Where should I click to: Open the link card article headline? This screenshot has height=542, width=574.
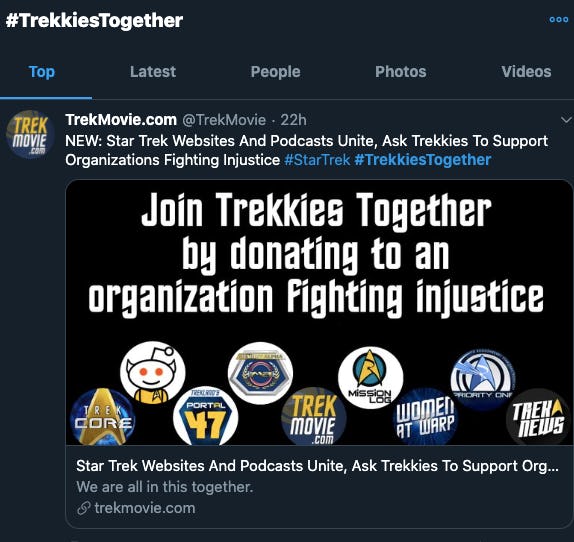point(317,466)
